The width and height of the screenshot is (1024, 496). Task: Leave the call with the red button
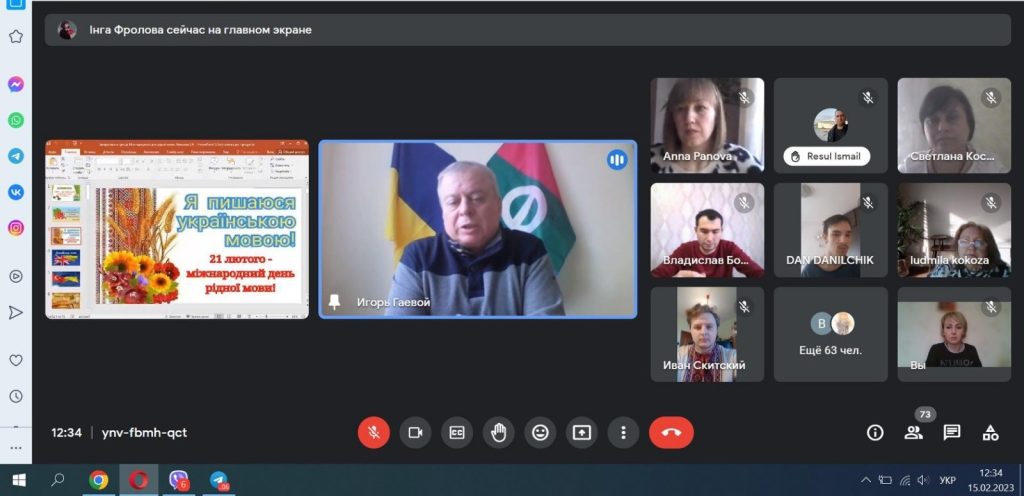coord(671,432)
